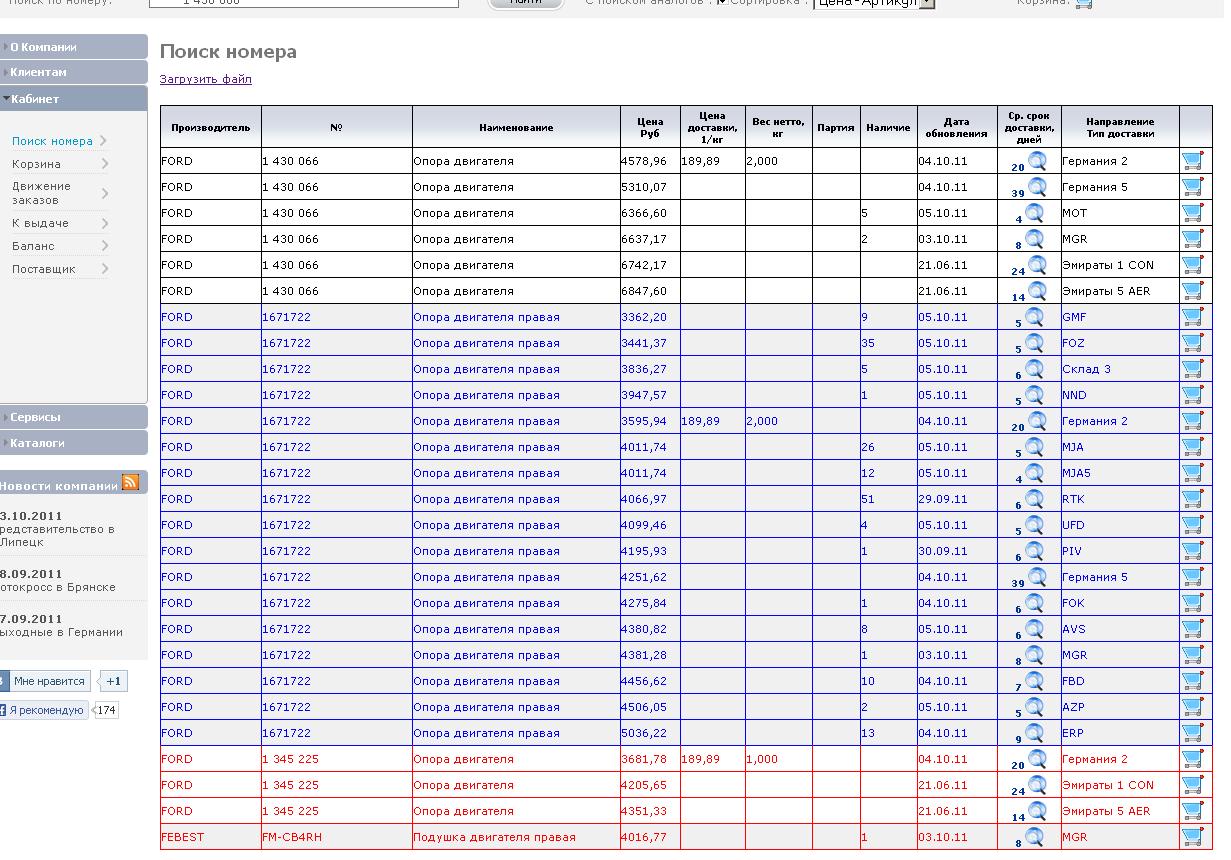1231x860 pixels.
Task: Click magnifier in Германия 5 row priced 4251,62
Action: (1037, 576)
